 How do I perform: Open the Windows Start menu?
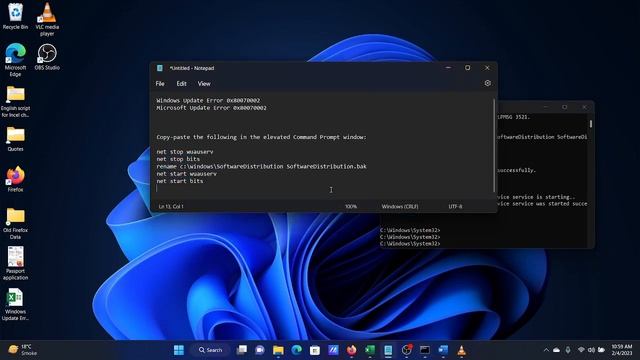[x=179, y=350]
